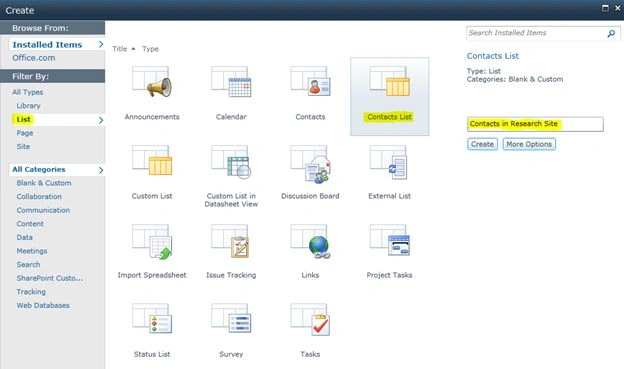Screen dimensions: 624x369
Task: Pick the Discussion Board template icon
Action: pyautogui.click(x=310, y=164)
